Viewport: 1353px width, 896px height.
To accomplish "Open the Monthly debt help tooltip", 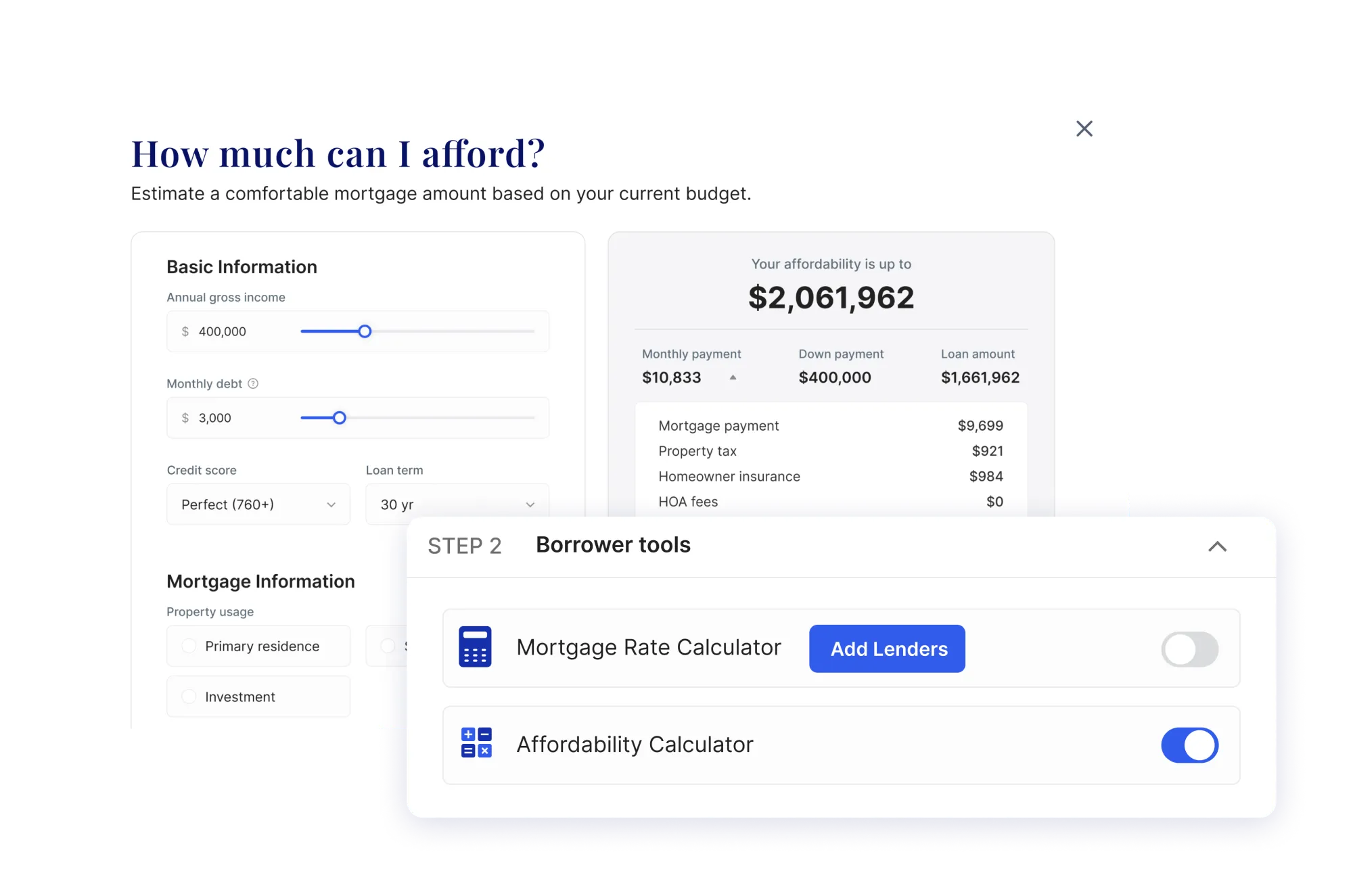I will click(x=253, y=383).
